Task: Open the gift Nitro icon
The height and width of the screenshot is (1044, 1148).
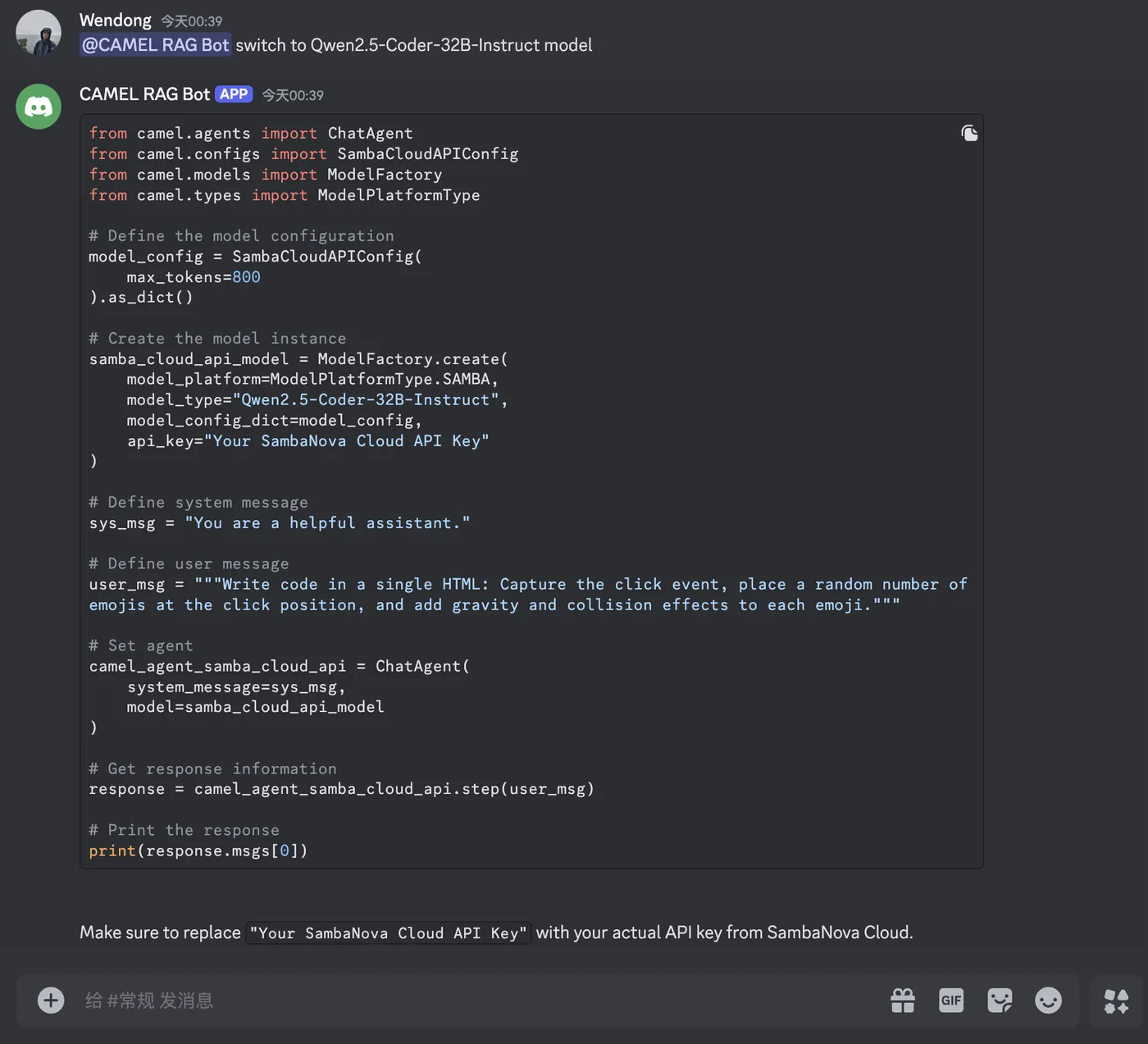Action: point(903,1001)
